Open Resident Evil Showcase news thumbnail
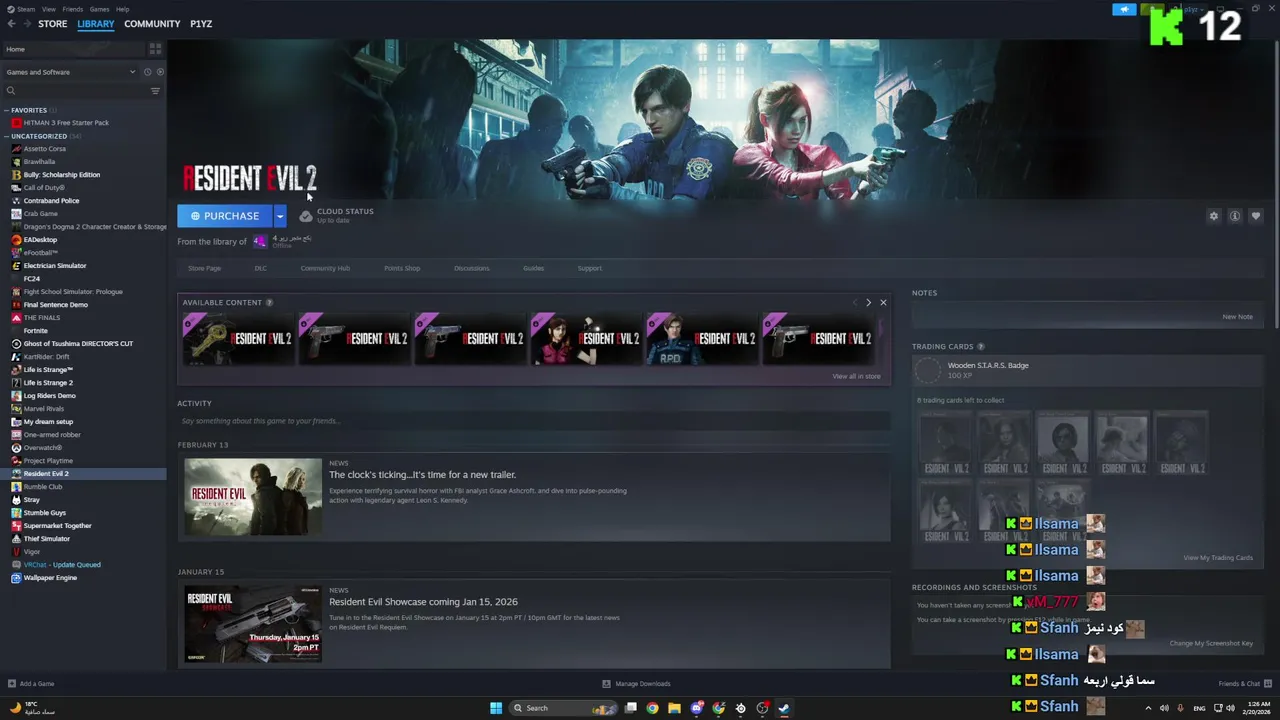This screenshot has width=1280, height=720. click(253, 624)
